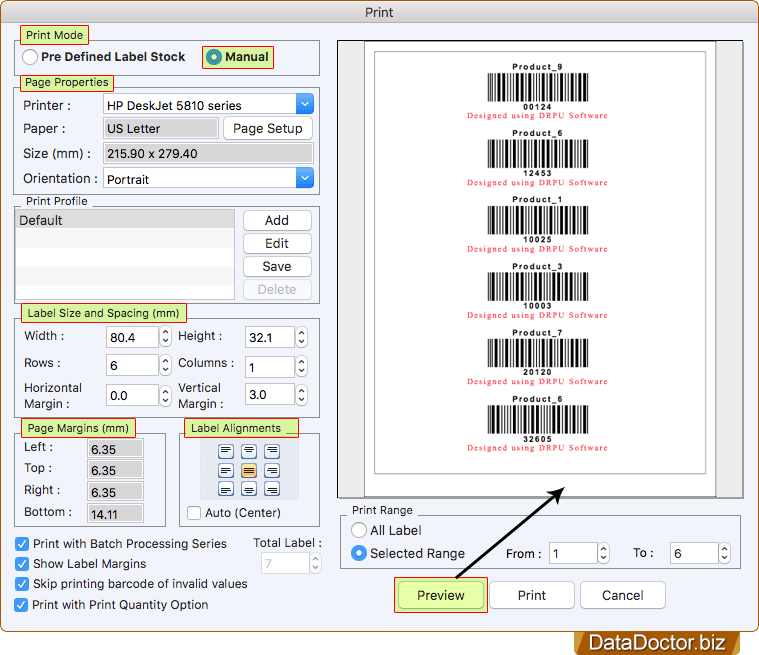The width and height of the screenshot is (759, 655).
Task: Select top-center label alignment icon
Action: pos(249,451)
